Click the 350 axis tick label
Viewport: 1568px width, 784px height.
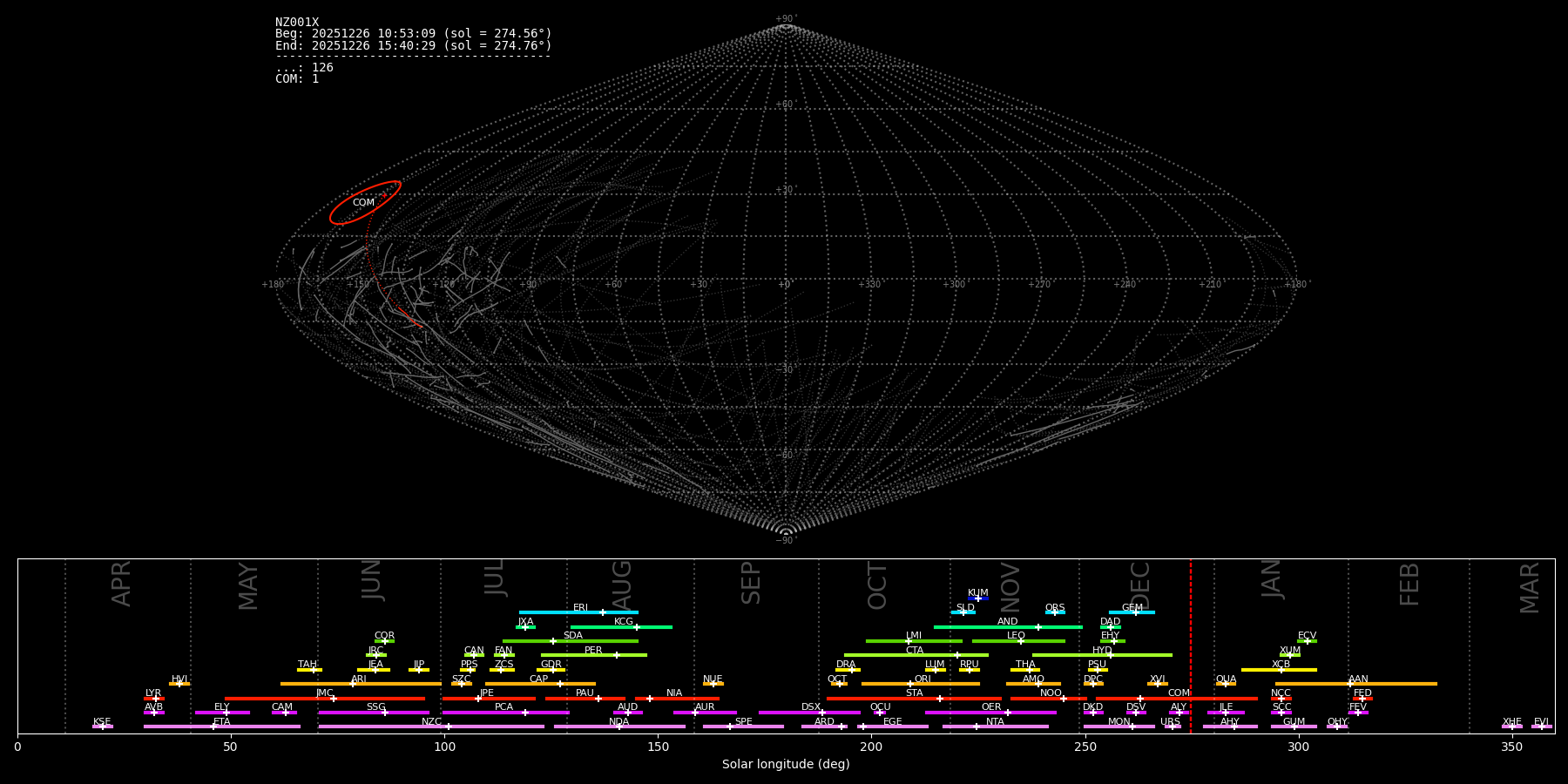coord(1511,747)
